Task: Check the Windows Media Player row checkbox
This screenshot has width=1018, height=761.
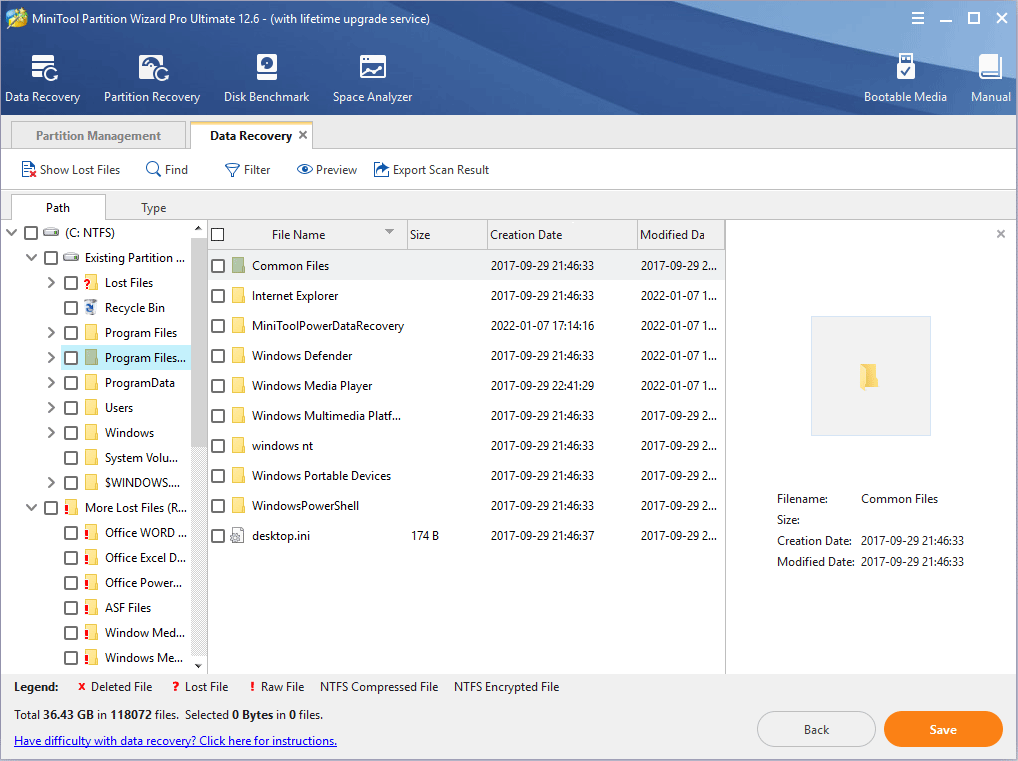Action: pos(218,386)
